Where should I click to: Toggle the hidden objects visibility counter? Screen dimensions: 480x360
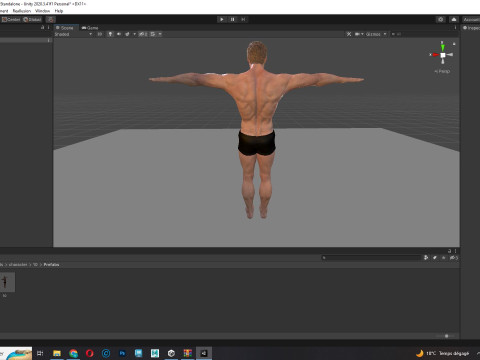[x=143, y=34]
